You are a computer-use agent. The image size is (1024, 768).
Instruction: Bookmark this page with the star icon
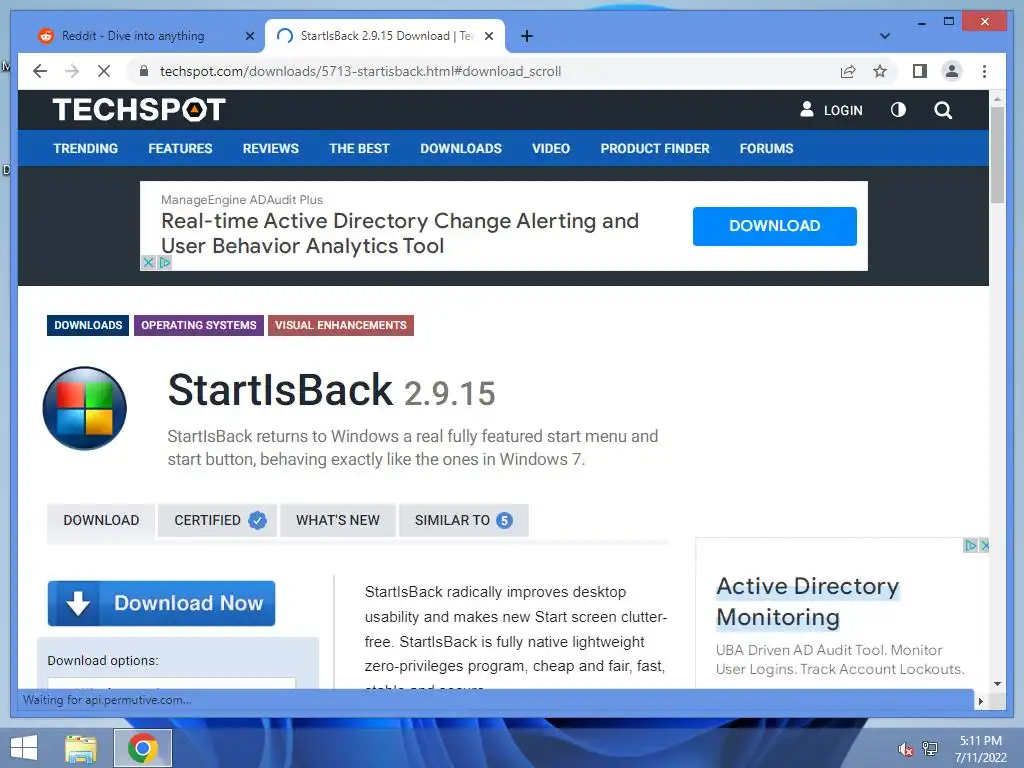pos(880,71)
